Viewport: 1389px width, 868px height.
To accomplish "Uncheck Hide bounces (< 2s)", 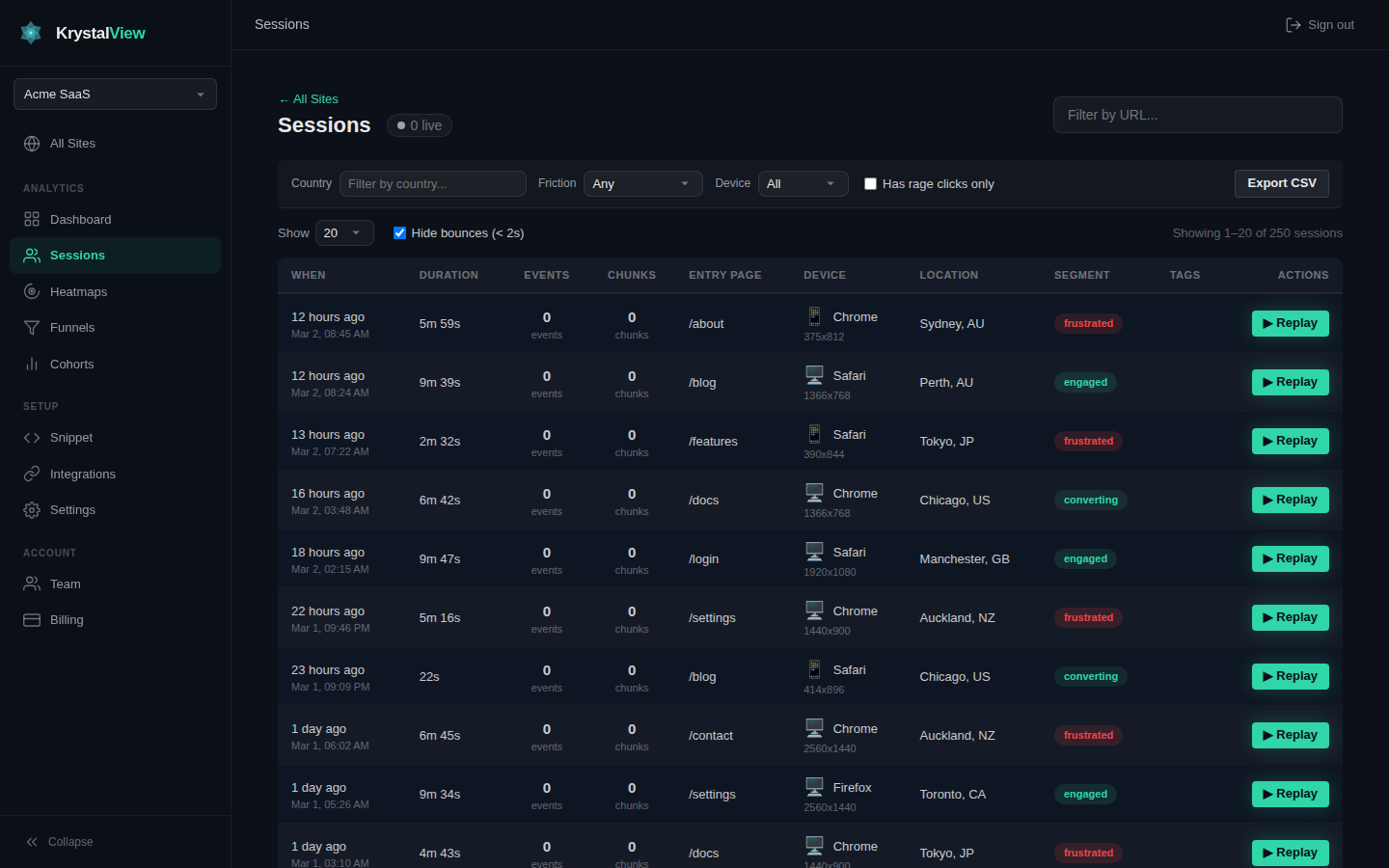I will (x=399, y=232).
